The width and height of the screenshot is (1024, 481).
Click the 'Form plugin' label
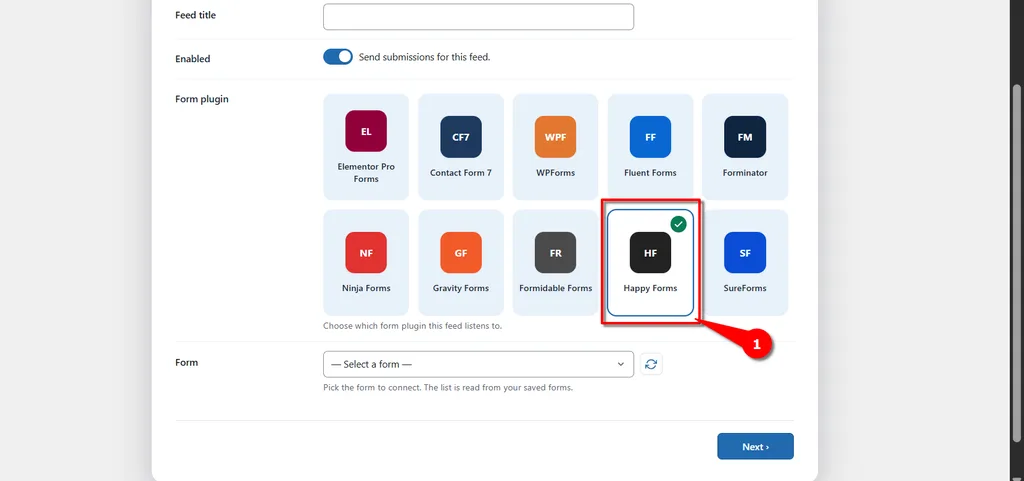pos(202,99)
